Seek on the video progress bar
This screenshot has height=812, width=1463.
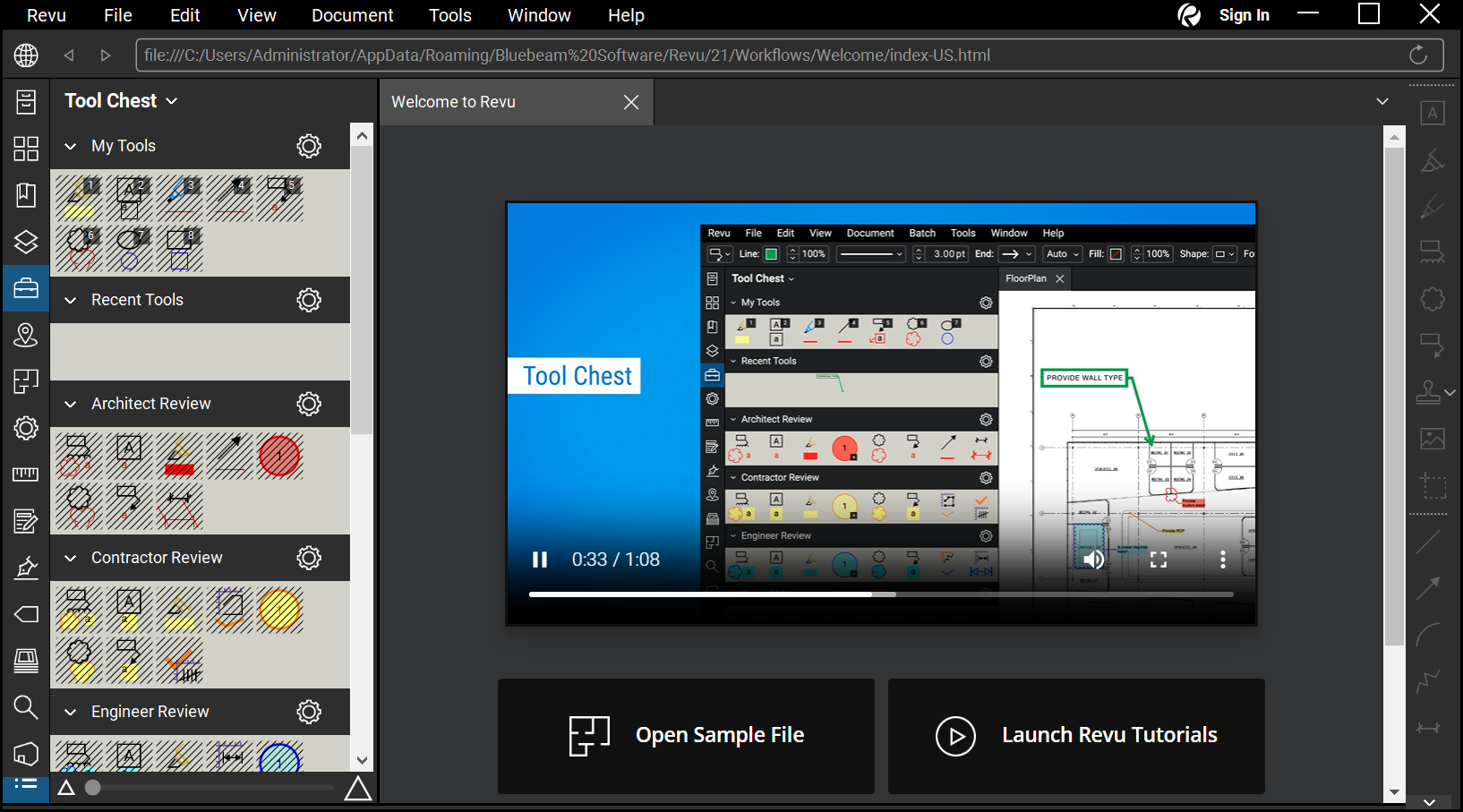tap(881, 594)
